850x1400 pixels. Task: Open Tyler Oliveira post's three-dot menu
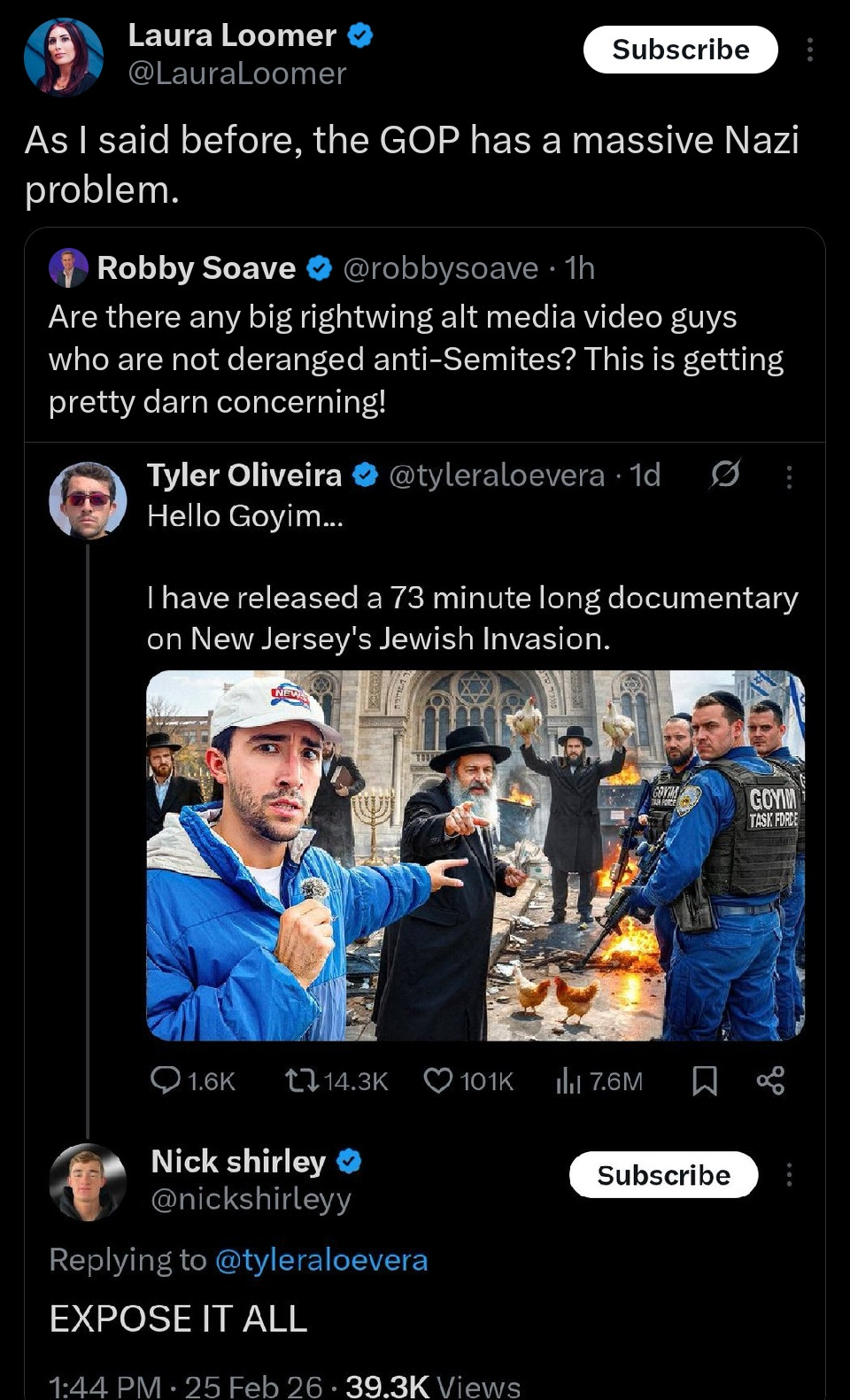tap(789, 477)
